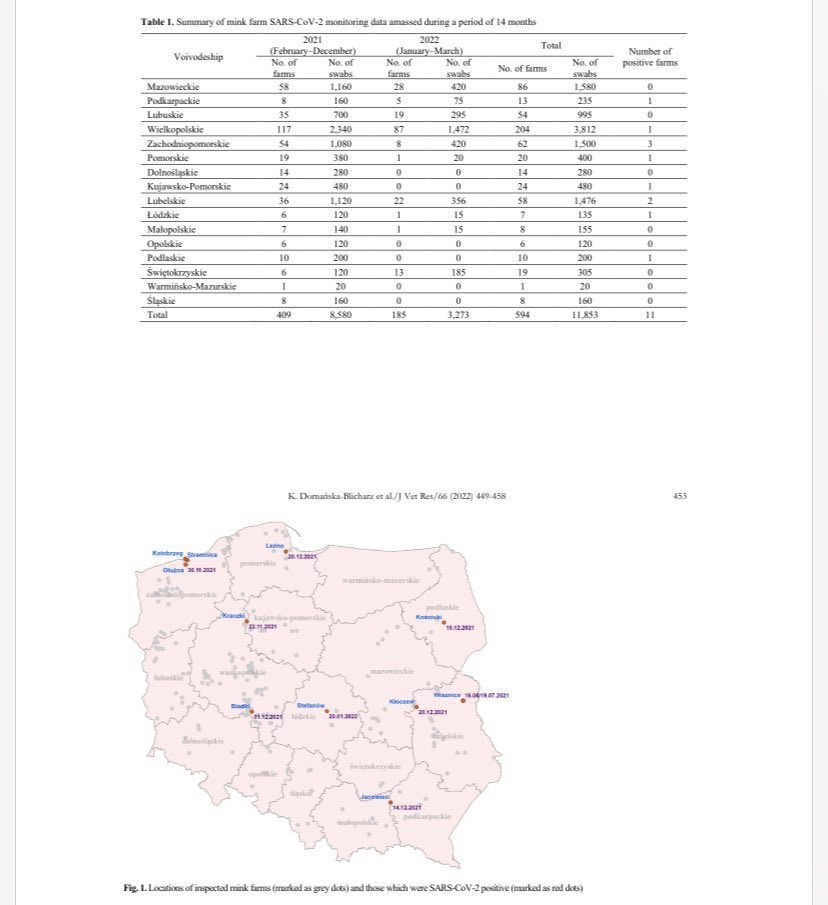Screen dimensions: 828x905
Task: Select the Kościuki positive farm red dot
Action: pyautogui.click(x=444, y=621)
